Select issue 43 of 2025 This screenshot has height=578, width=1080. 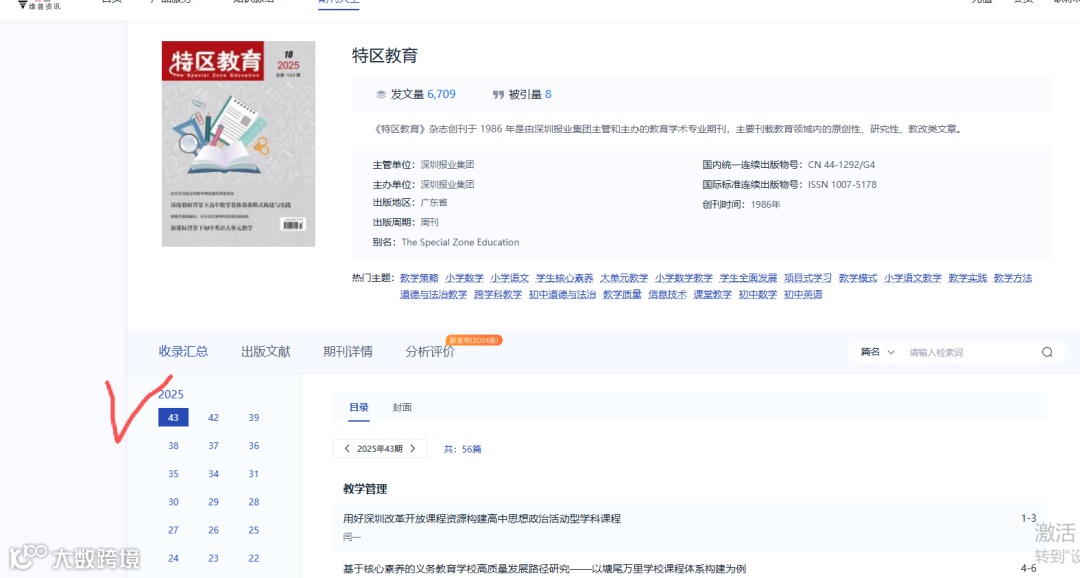174,417
